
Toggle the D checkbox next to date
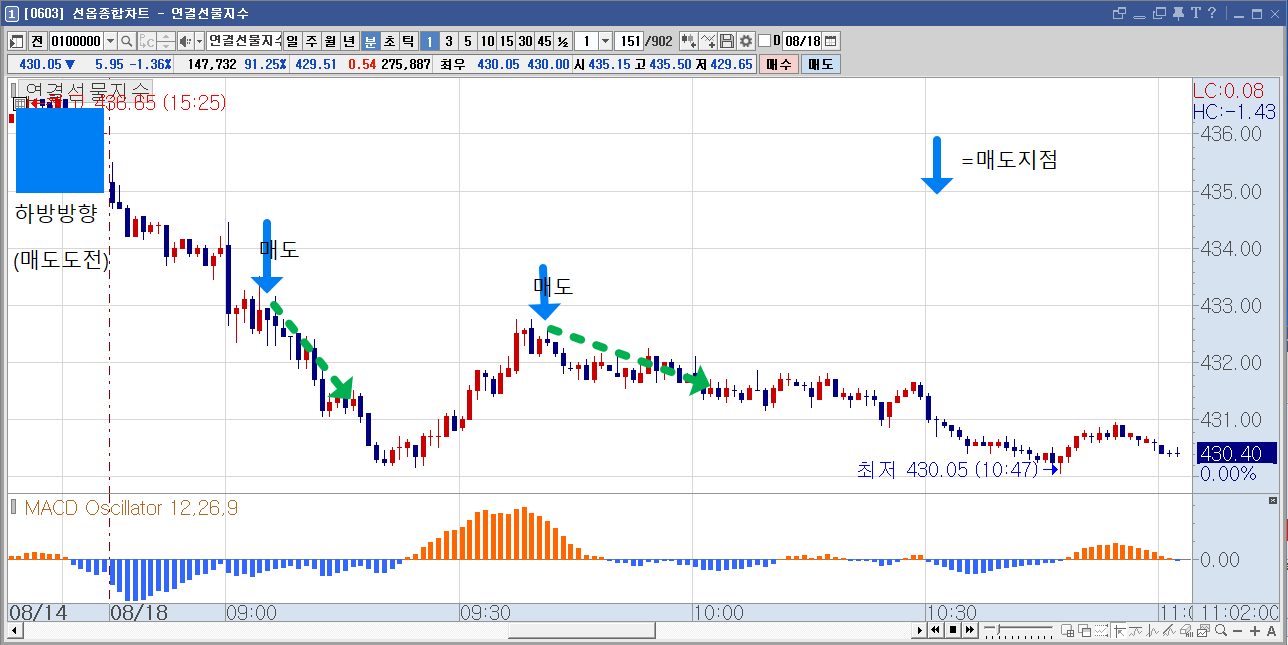765,41
